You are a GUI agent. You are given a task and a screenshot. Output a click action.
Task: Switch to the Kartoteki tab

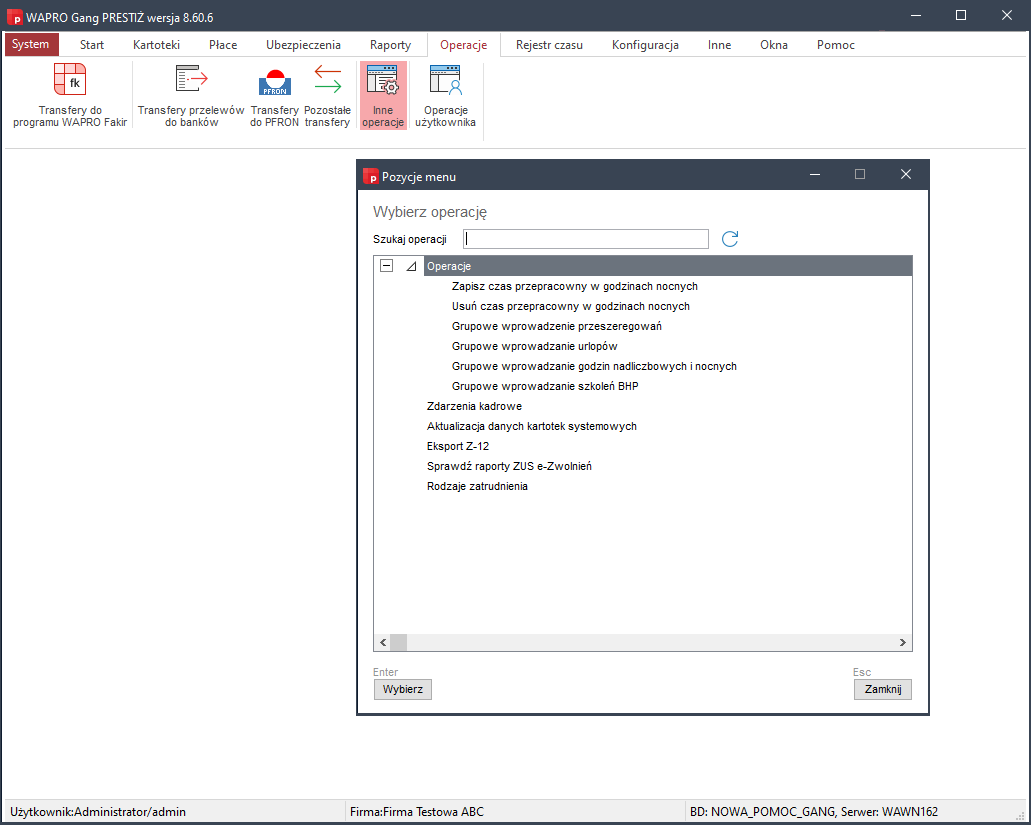[x=156, y=45]
